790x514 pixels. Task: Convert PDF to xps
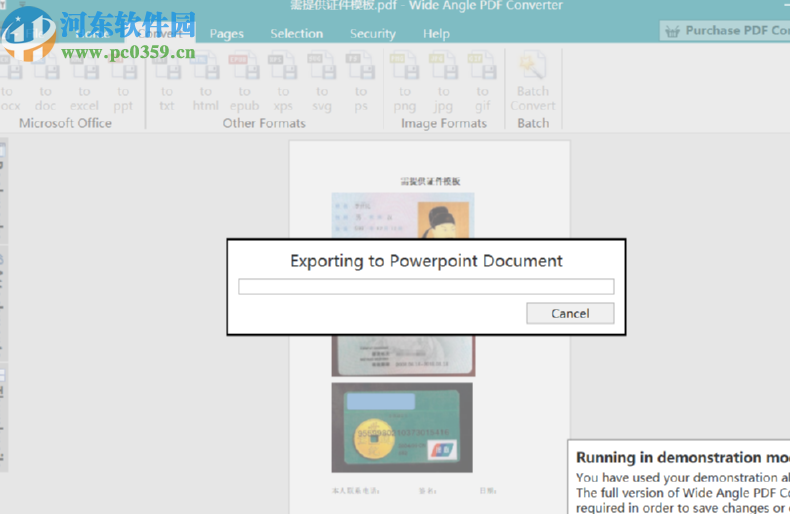[x=283, y=82]
